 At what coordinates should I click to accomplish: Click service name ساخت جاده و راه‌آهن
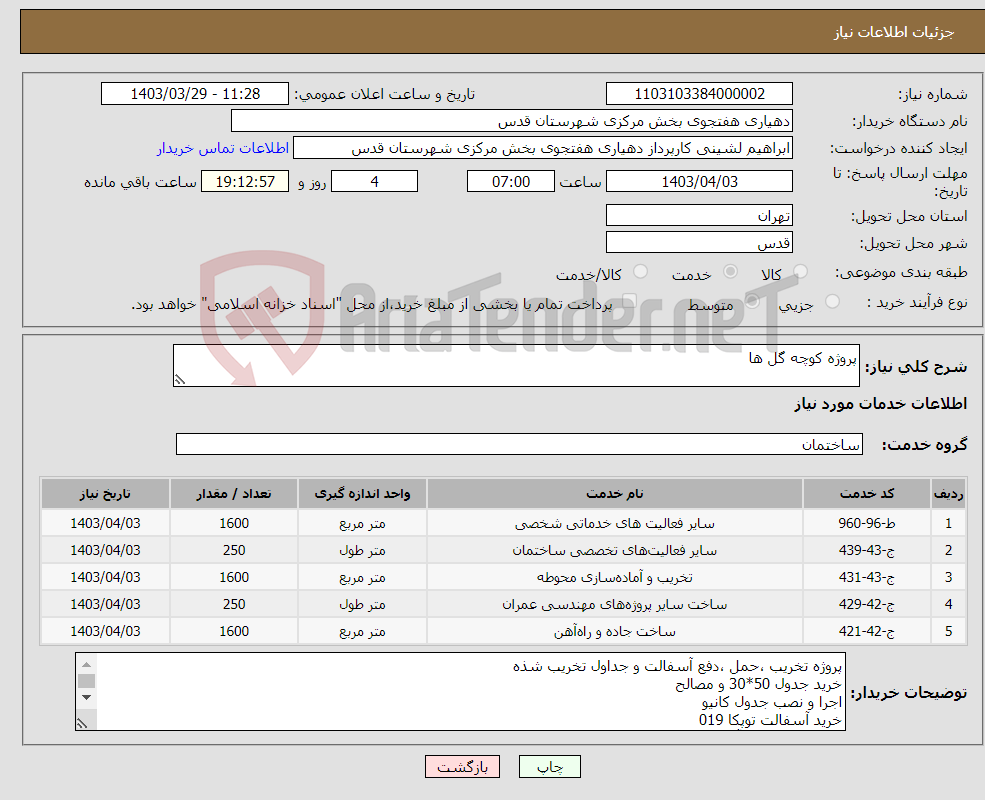tap(614, 631)
